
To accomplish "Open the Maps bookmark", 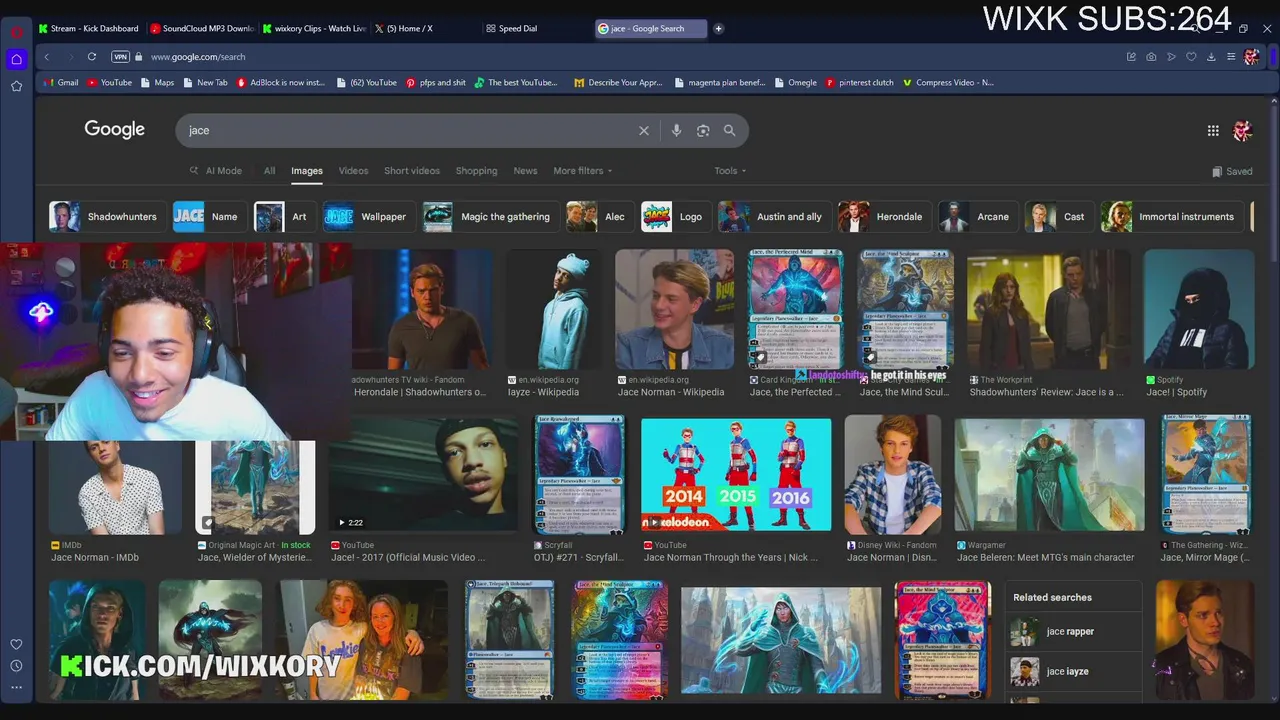I will point(157,83).
